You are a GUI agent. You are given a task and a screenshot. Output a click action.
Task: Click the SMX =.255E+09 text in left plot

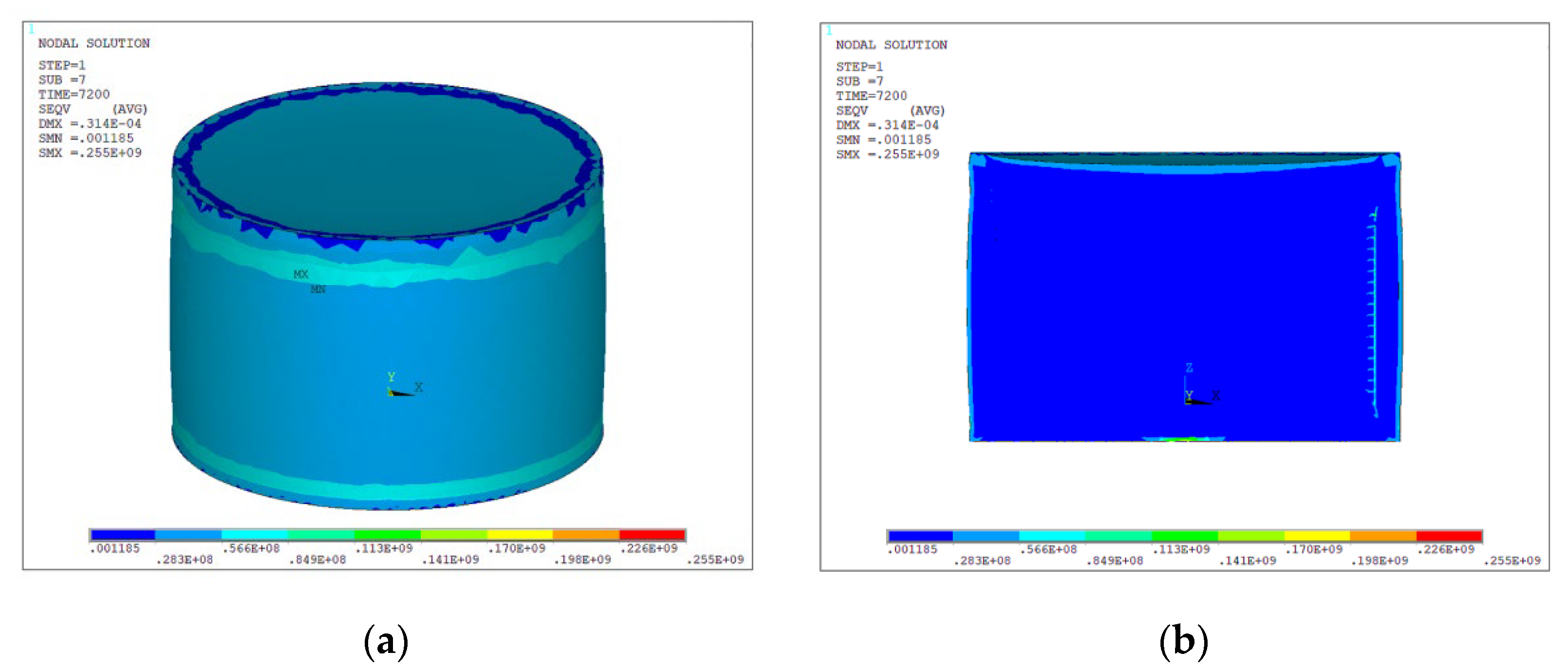pyautogui.click(x=89, y=153)
